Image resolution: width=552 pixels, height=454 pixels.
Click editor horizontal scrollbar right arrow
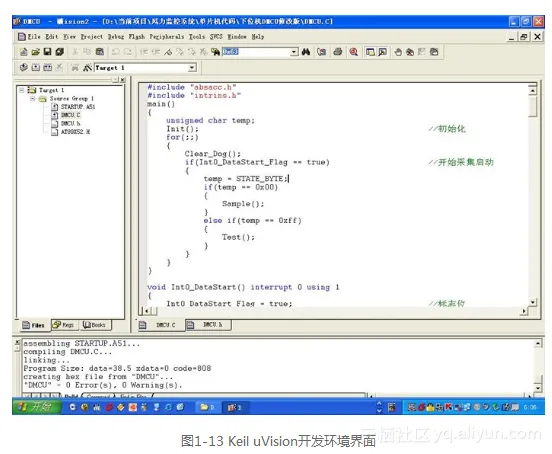coord(524,311)
